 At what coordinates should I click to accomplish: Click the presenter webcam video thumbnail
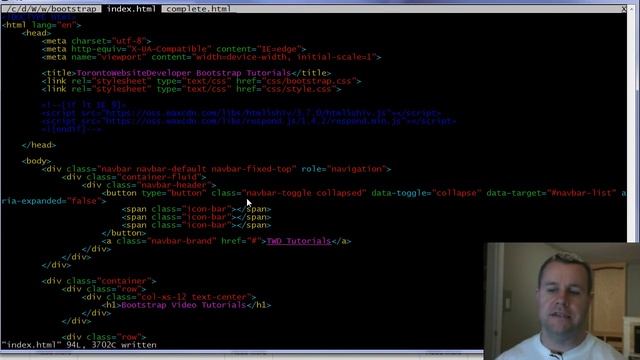tap(562, 301)
